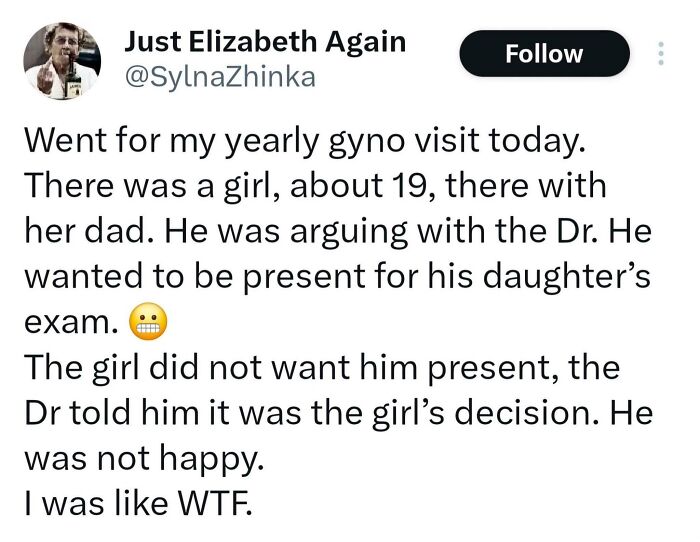Open the @SylnaZhinka handle link

[x=219, y=76]
